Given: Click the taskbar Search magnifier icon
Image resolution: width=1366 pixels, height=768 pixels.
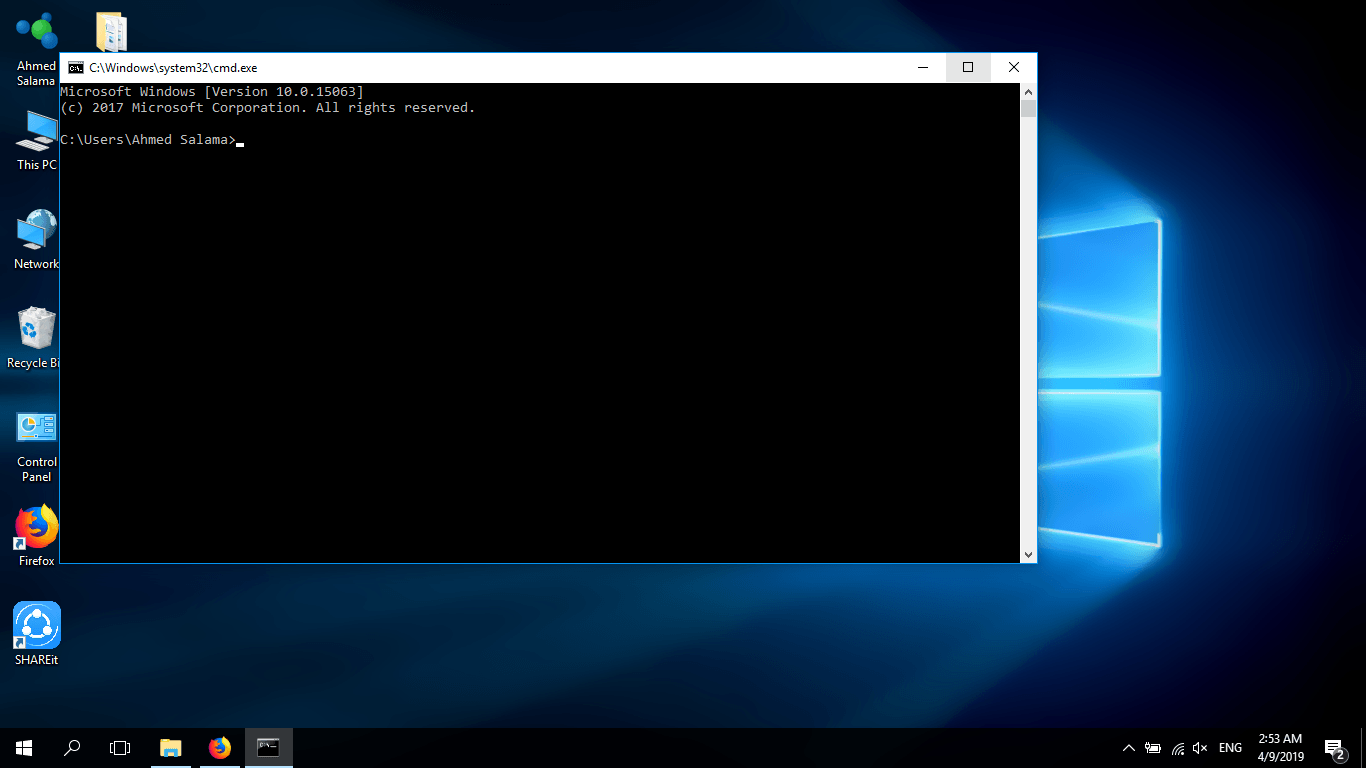Looking at the screenshot, I should pos(72,747).
